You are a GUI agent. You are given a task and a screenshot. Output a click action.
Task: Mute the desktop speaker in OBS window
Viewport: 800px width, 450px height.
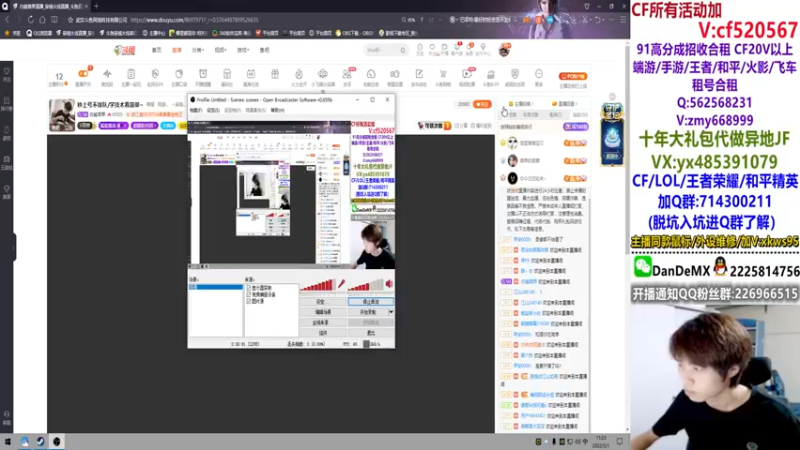coord(389,284)
